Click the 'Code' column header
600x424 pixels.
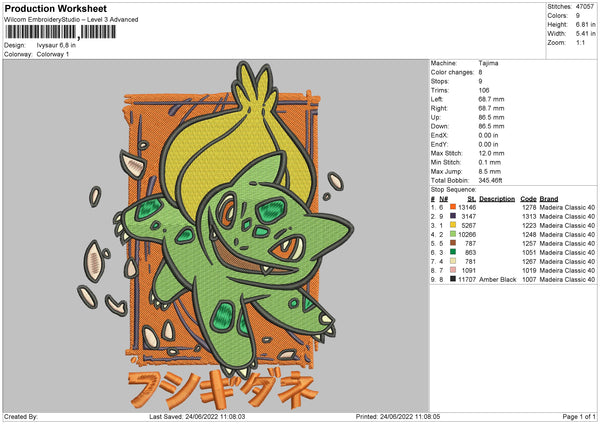click(528, 199)
